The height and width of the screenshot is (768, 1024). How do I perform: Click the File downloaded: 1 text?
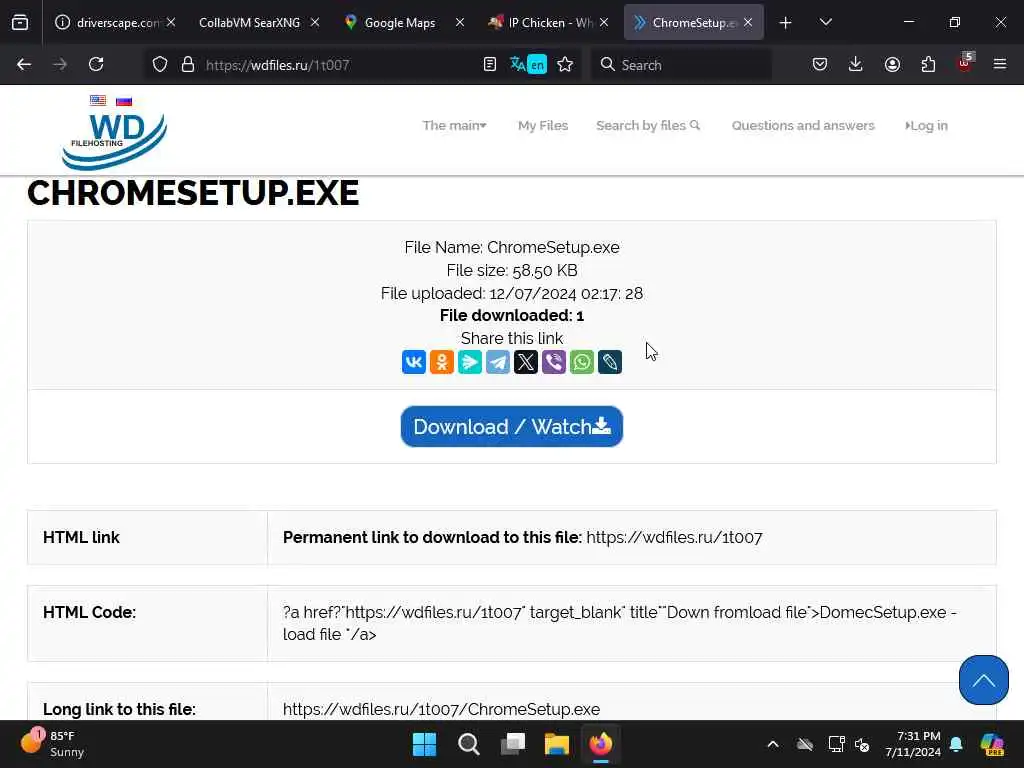[x=511, y=315]
